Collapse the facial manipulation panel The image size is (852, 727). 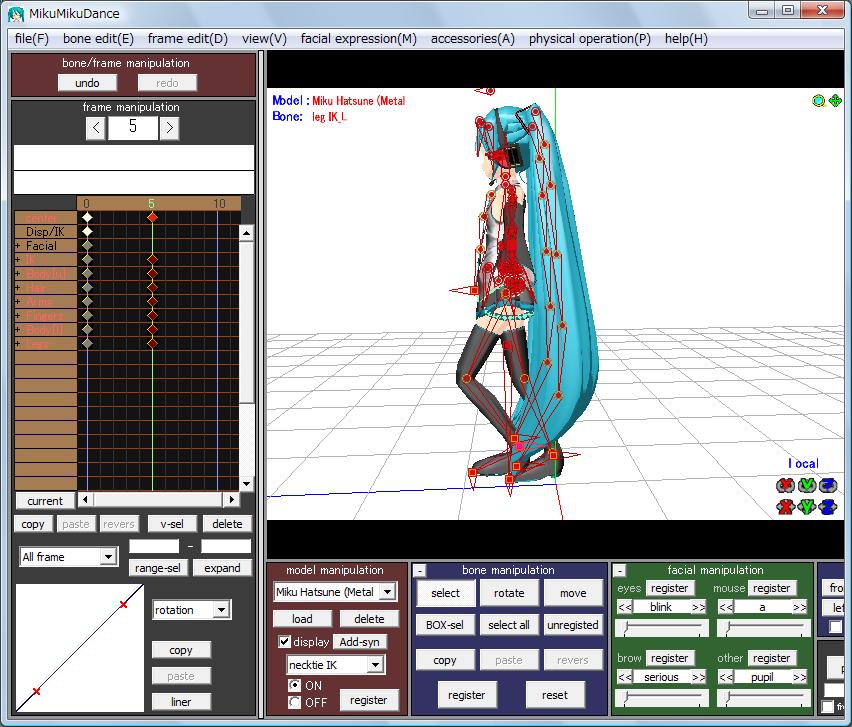(620, 571)
